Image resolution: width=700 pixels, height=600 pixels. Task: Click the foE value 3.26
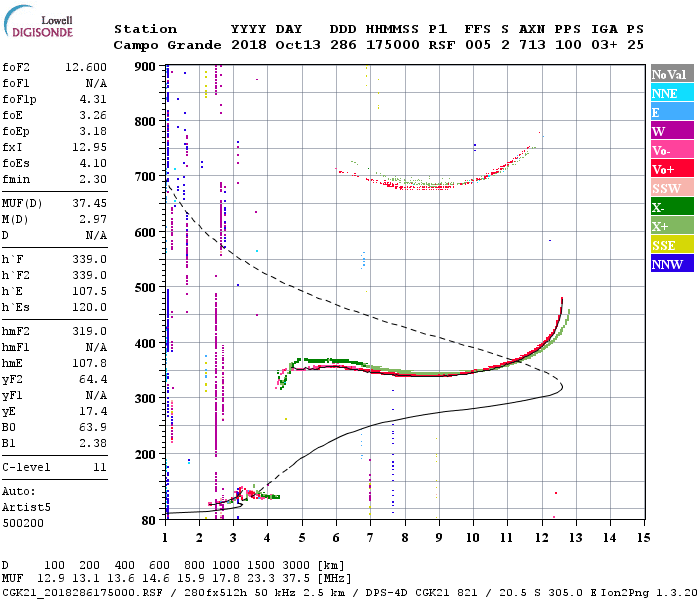point(93,115)
